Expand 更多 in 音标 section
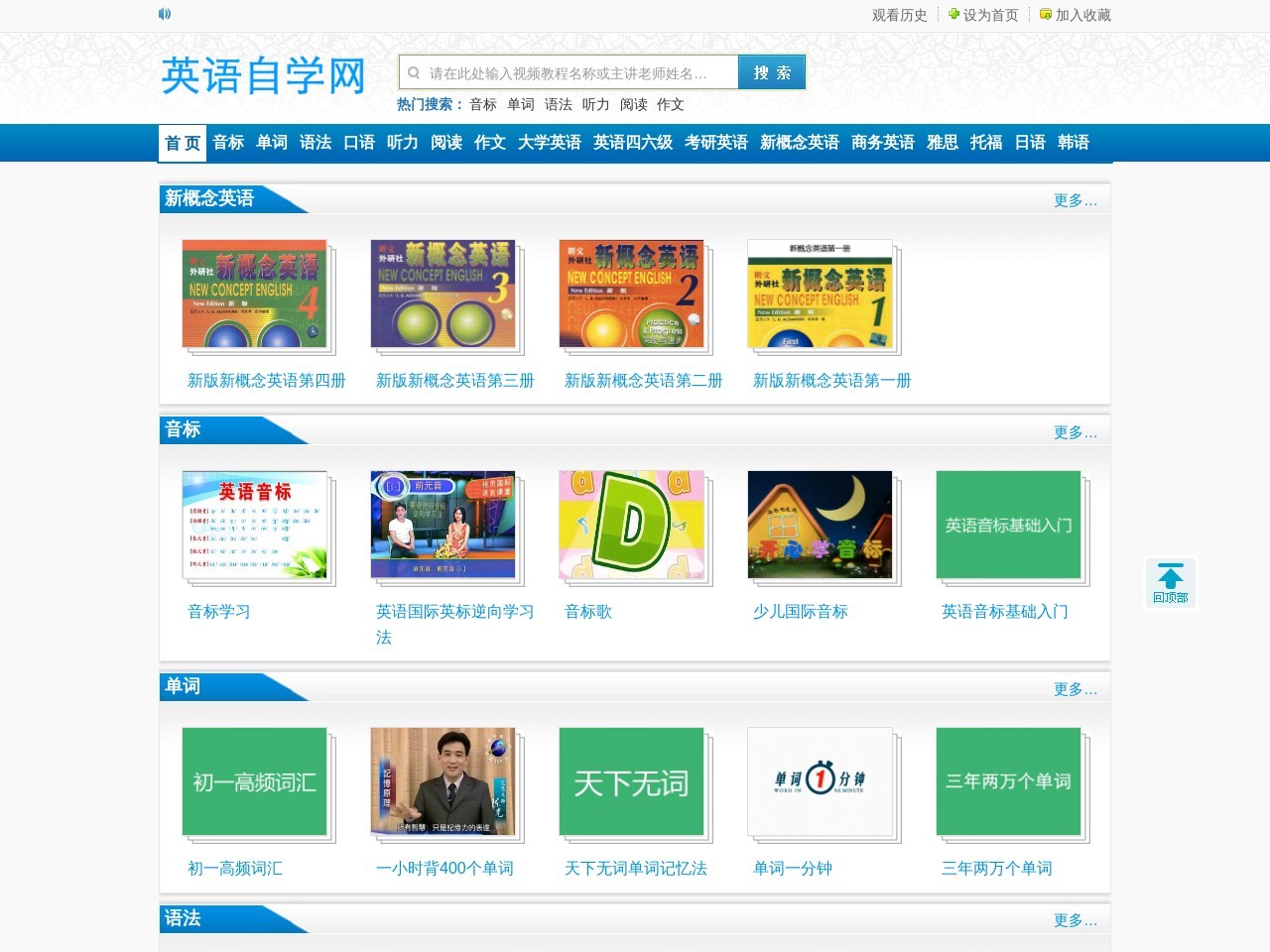This screenshot has width=1270, height=952. 1075,432
